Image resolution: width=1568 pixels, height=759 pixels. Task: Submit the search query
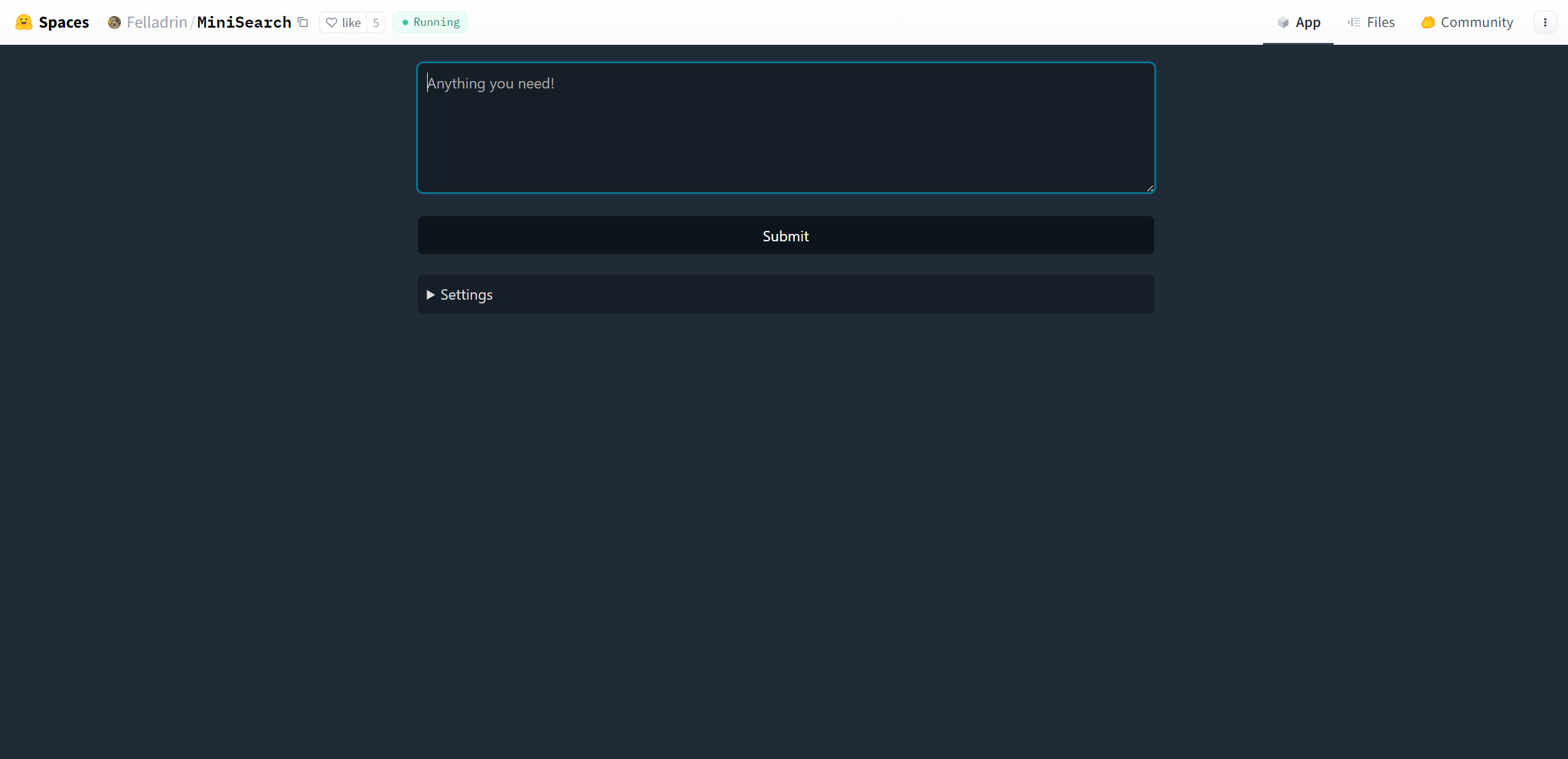pos(786,235)
